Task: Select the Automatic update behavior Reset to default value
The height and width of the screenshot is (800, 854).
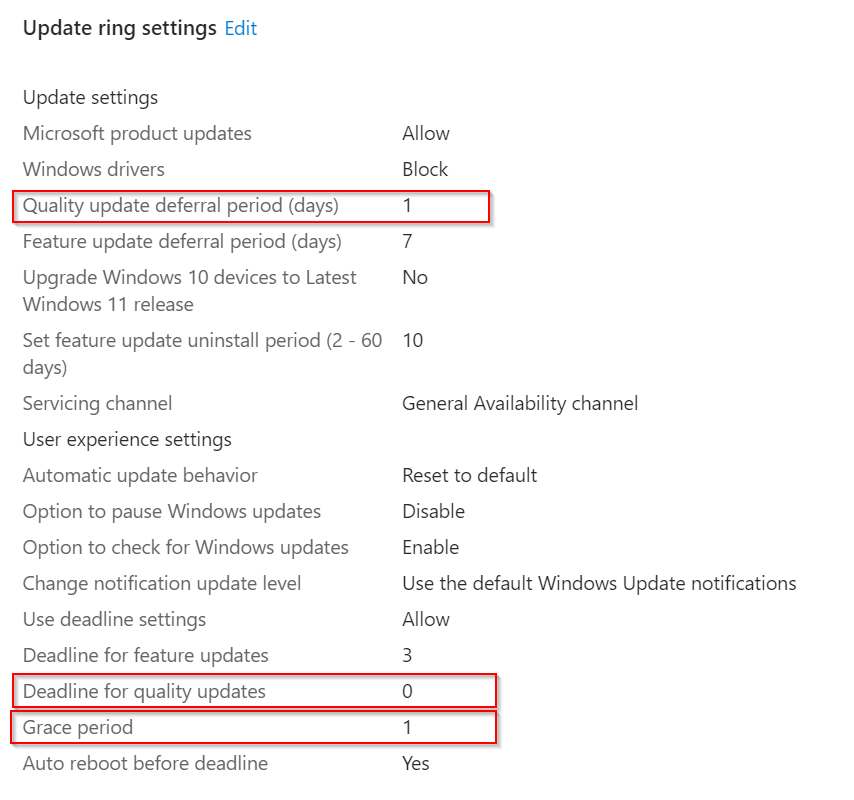Action: (469, 475)
